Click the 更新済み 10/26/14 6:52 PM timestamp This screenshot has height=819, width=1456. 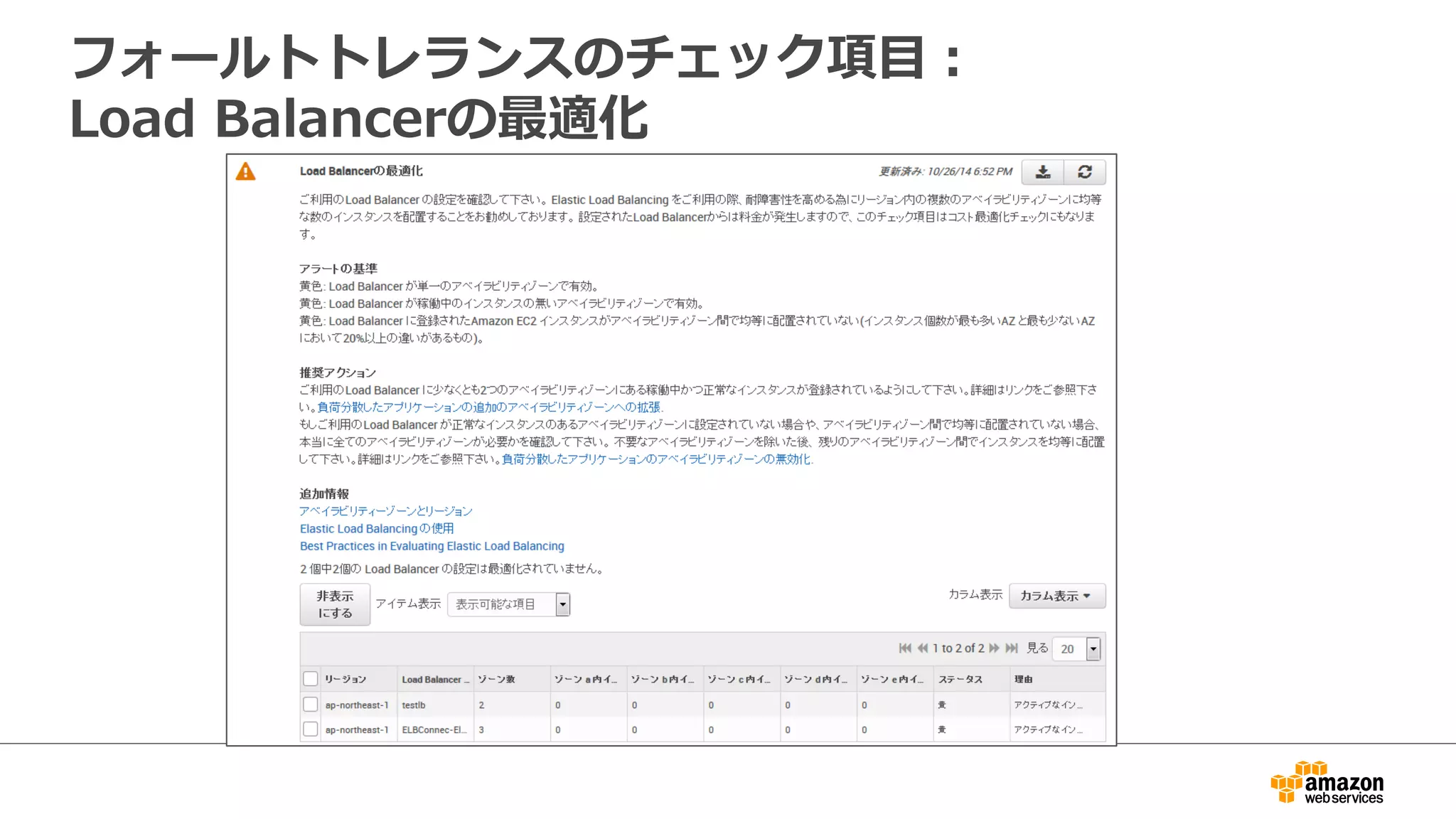(946, 171)
